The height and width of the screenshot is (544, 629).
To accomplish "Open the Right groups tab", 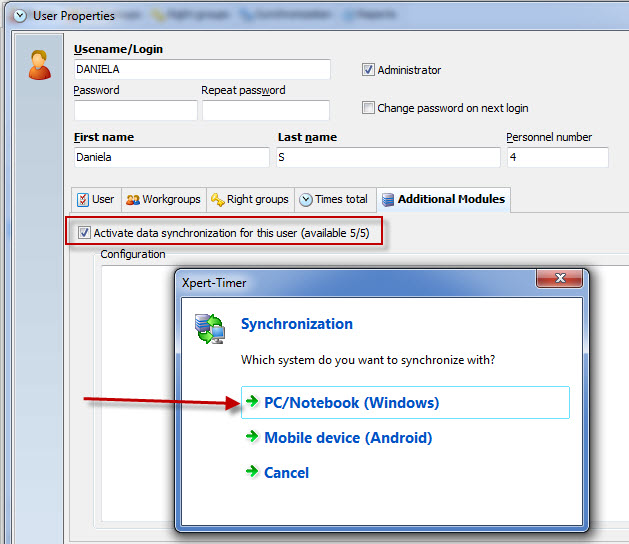I will (x=250, y=199).
